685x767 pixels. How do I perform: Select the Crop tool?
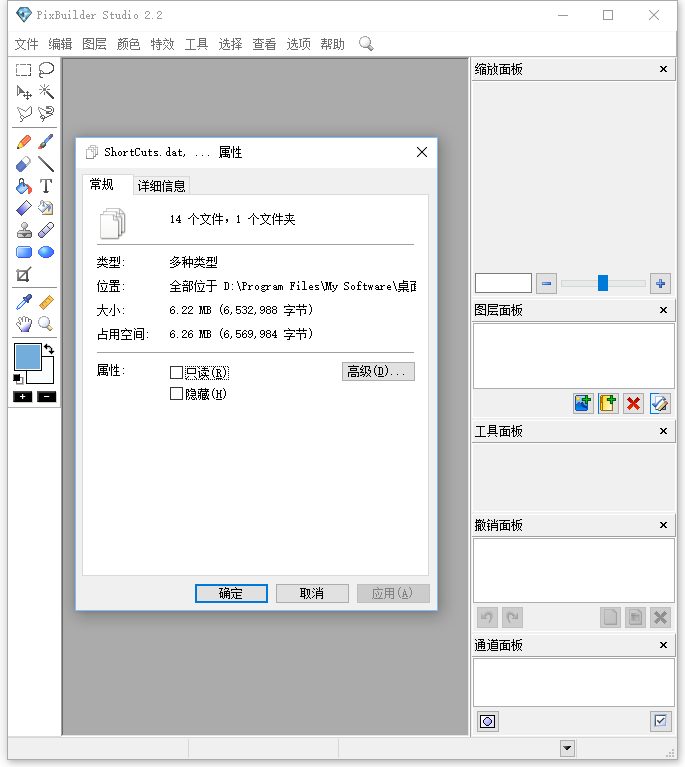[24, 275]
